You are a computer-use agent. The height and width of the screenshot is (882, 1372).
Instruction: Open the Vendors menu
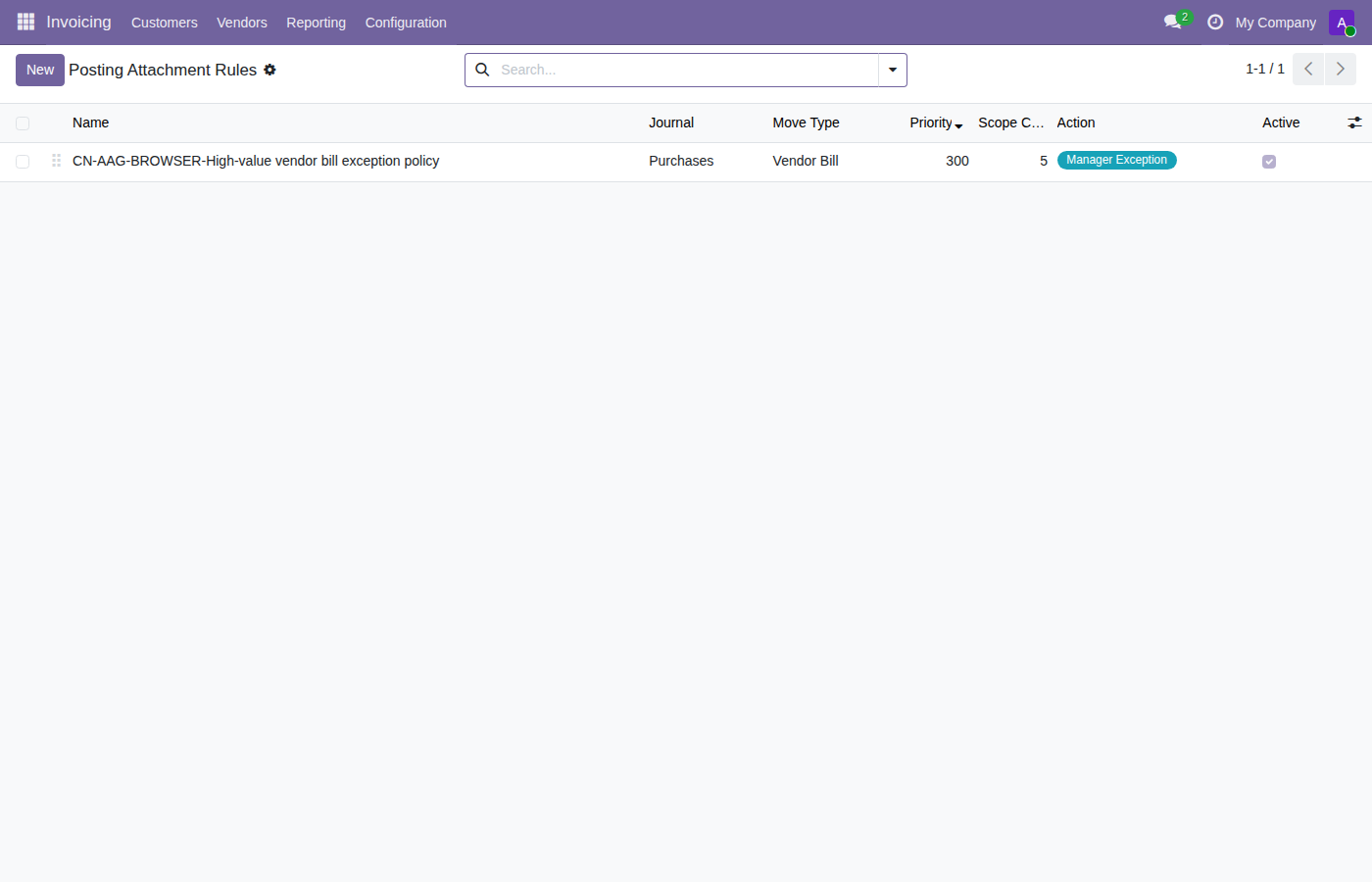point(242,23)
